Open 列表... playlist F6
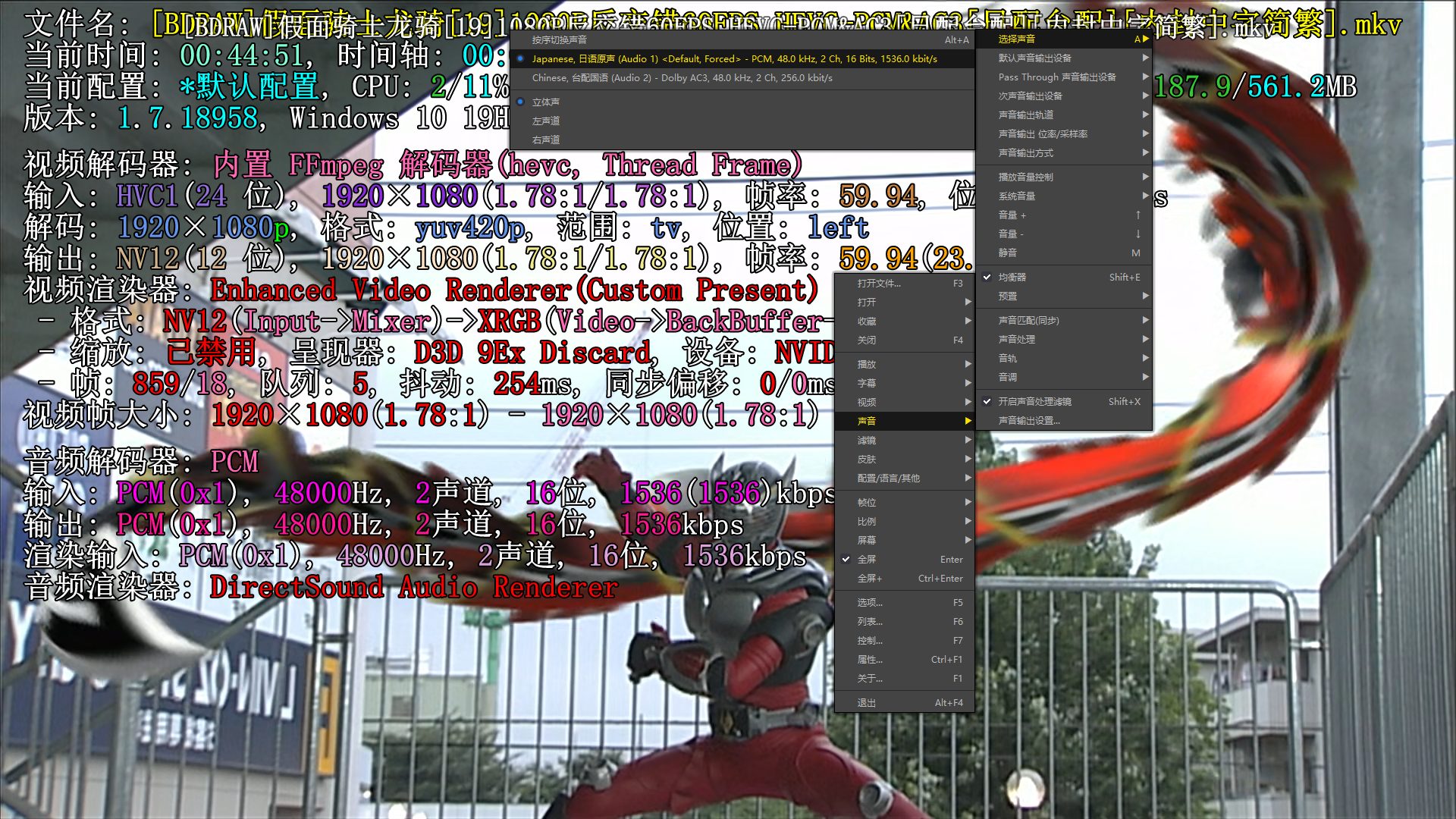The width and height of the screenshot is (1456, 819). pyautogui.click(x=904, y=621)
